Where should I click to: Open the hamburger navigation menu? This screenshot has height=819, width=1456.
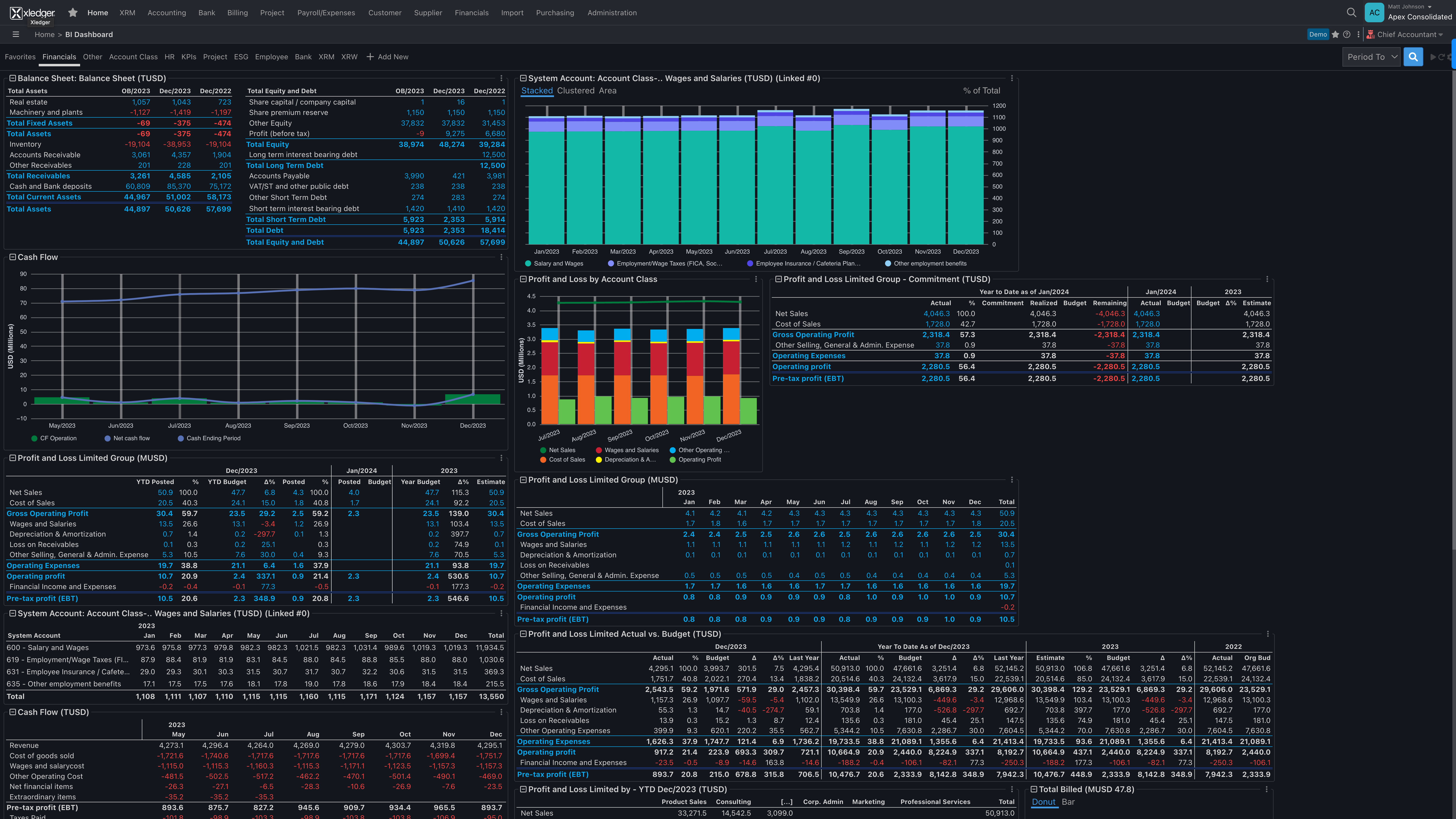click(15, 34)
